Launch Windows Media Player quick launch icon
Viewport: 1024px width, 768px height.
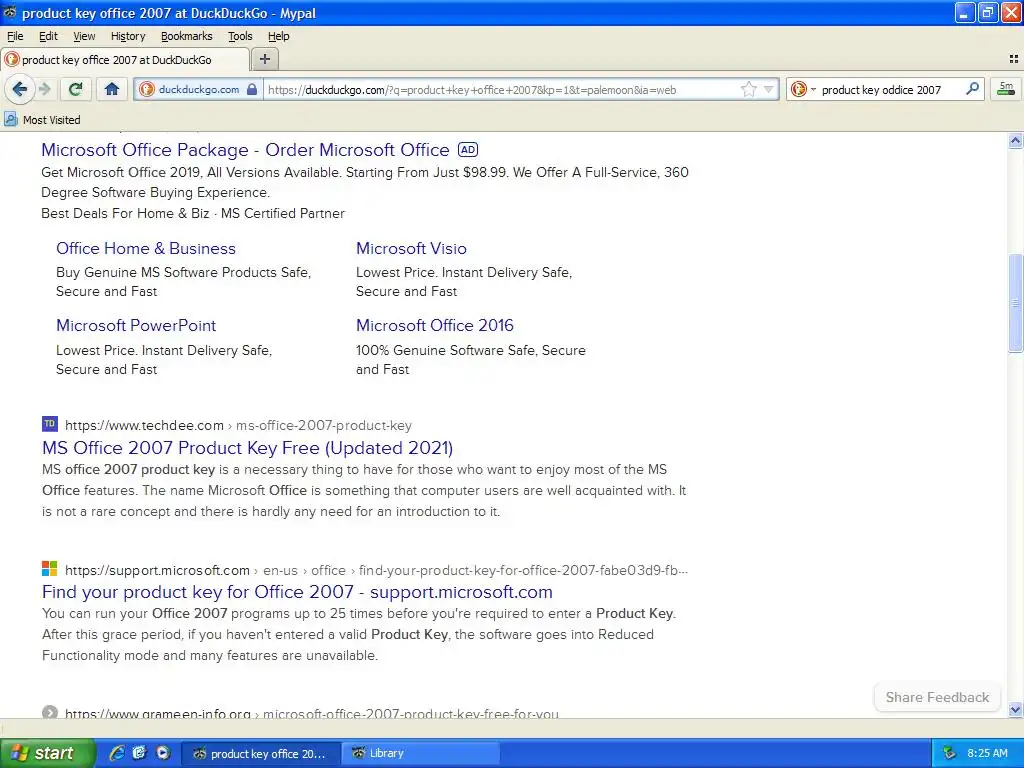click(x=163, y=753)
